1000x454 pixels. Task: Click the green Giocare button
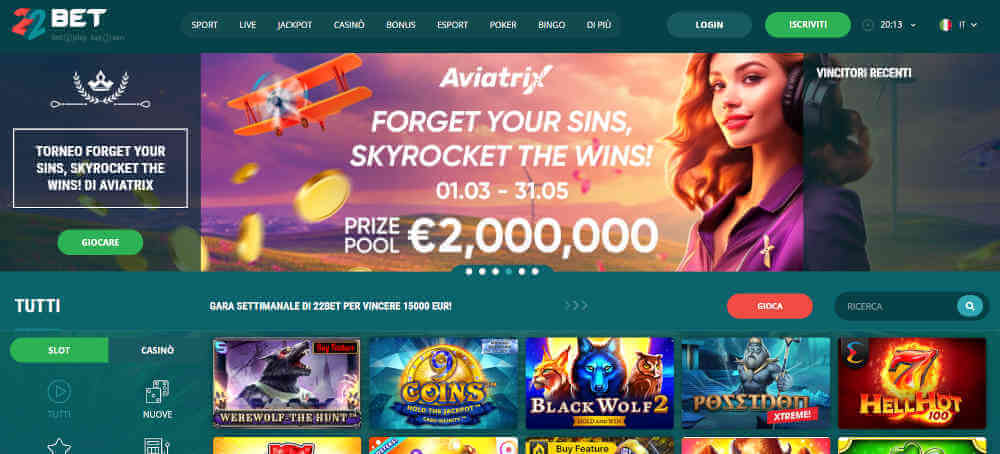point(100,242)
